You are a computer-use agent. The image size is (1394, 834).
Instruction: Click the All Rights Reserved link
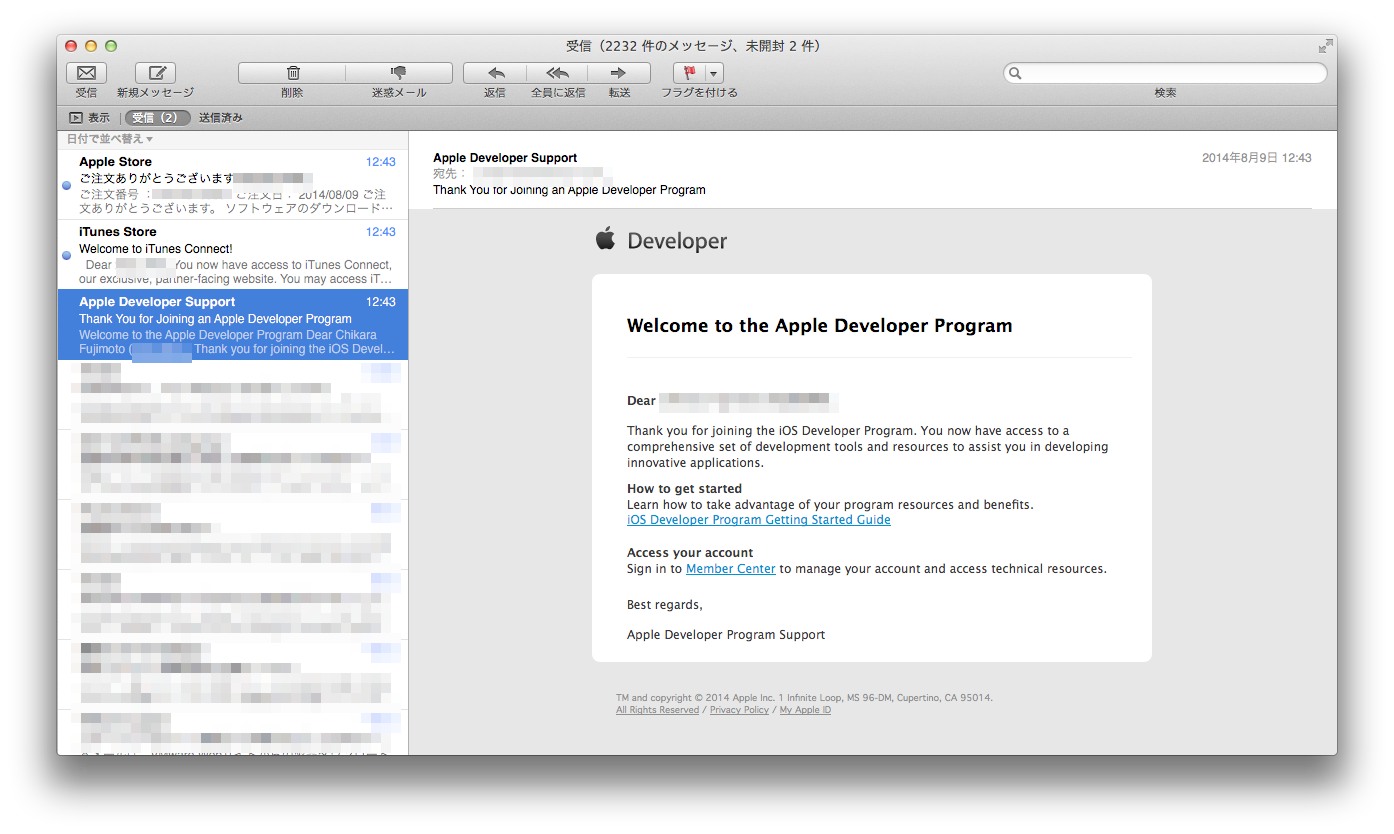click(657, 710)
